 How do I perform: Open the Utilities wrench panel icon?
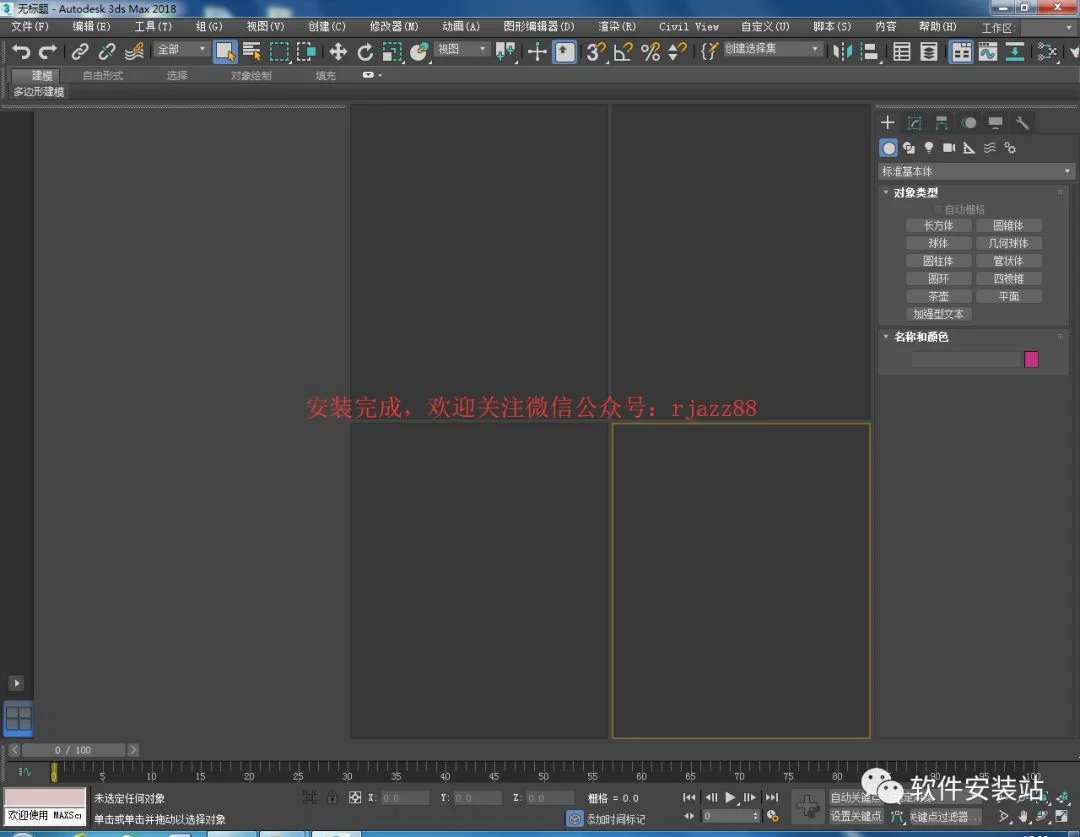[1022, 123]
